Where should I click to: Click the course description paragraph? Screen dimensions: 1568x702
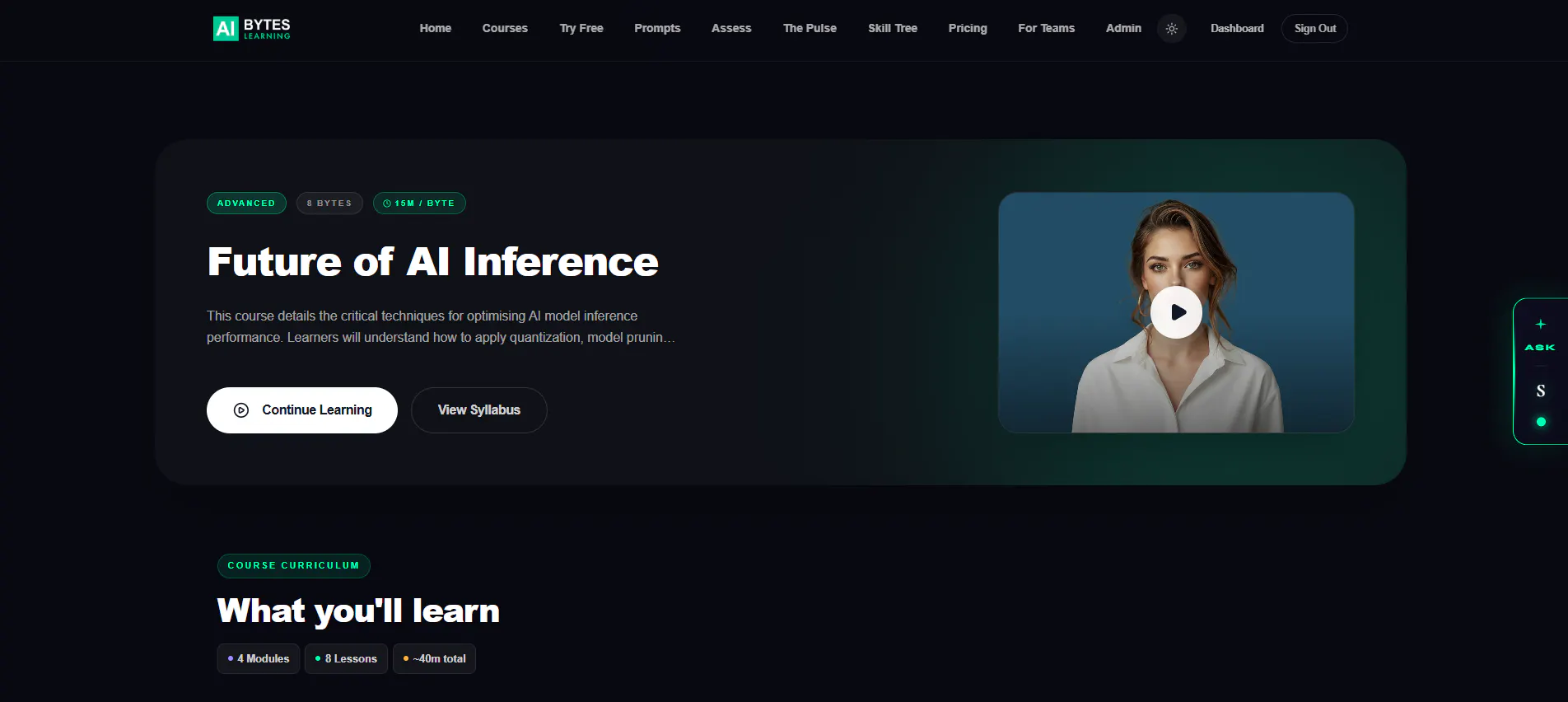pos(441,327)
